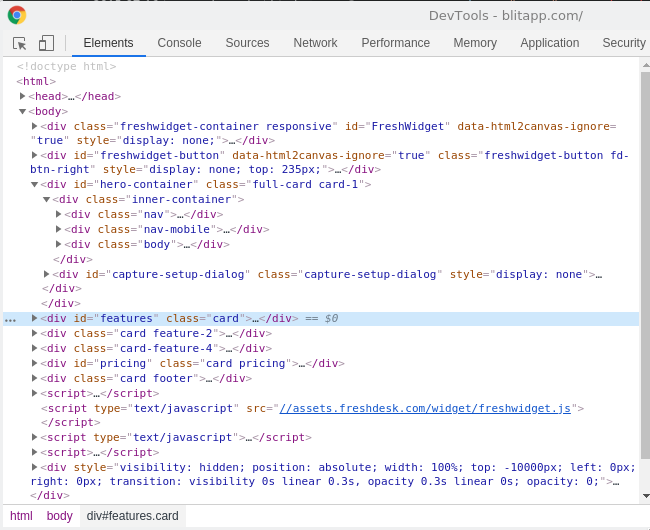
Task: Click the Chrome logo icon in title bar
Action: (17, 15)
